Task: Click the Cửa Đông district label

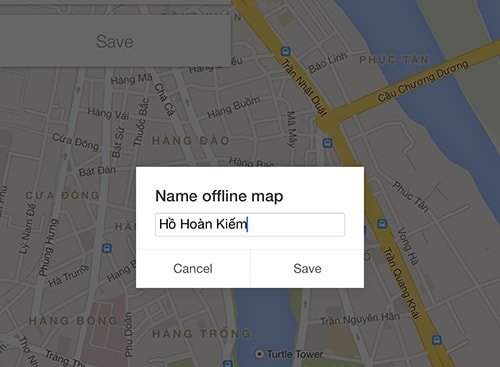Action: point(62,195)
